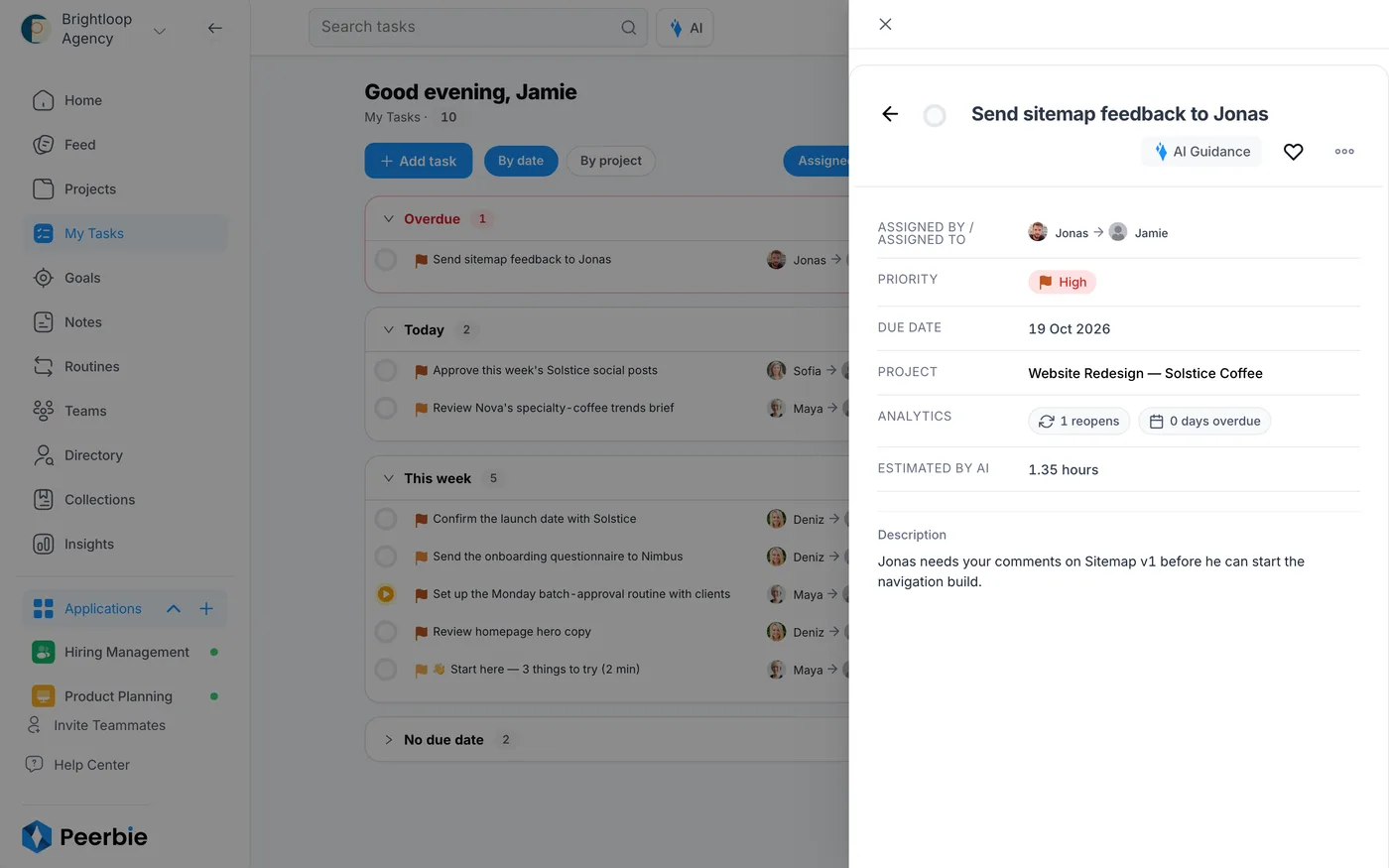Toggle the in-progress status on Monday batch-approval task

point(386,594)
